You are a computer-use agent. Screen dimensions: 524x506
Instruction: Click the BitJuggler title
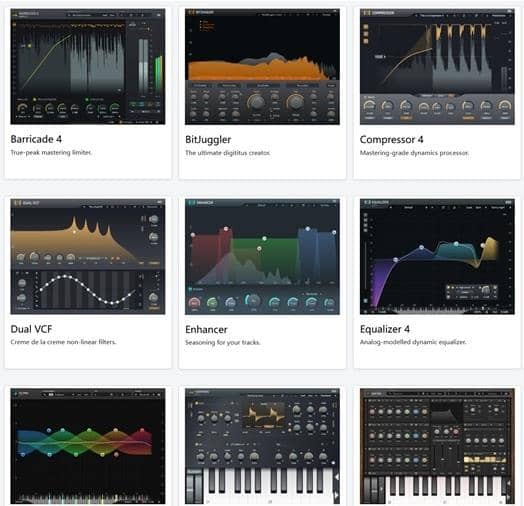pos(208,139)
